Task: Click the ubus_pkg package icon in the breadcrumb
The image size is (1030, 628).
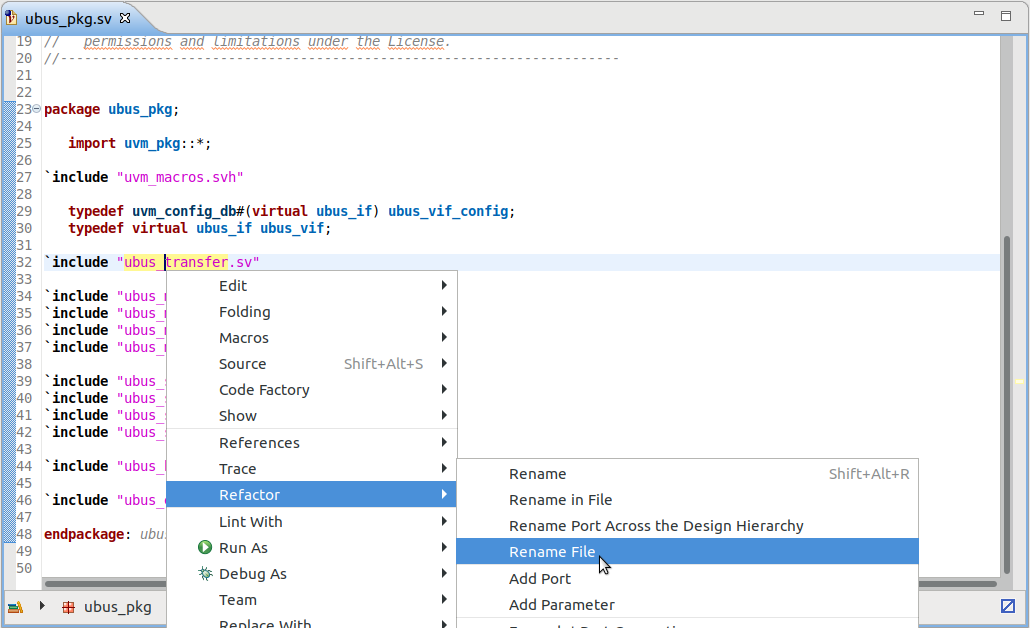Action: click(69, 606)
